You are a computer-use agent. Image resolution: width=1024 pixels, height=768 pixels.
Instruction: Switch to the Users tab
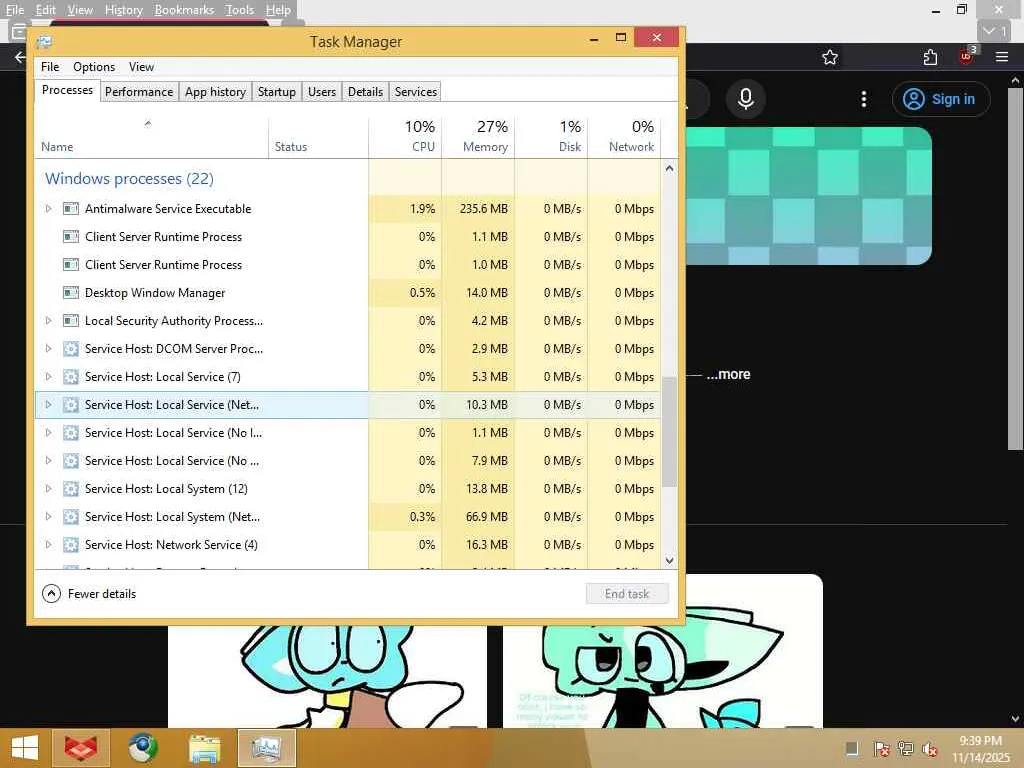tap(322, 92)
